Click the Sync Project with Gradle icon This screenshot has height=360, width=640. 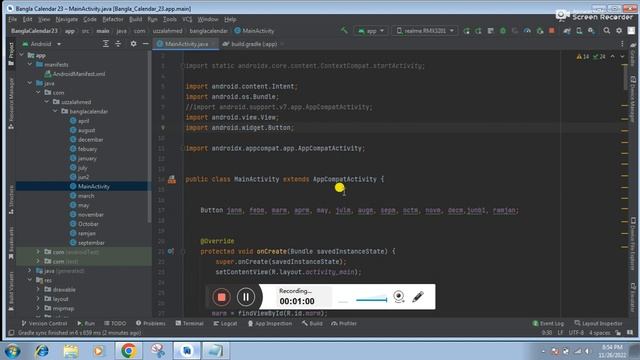pyautogui.click(x=567, y=31)
